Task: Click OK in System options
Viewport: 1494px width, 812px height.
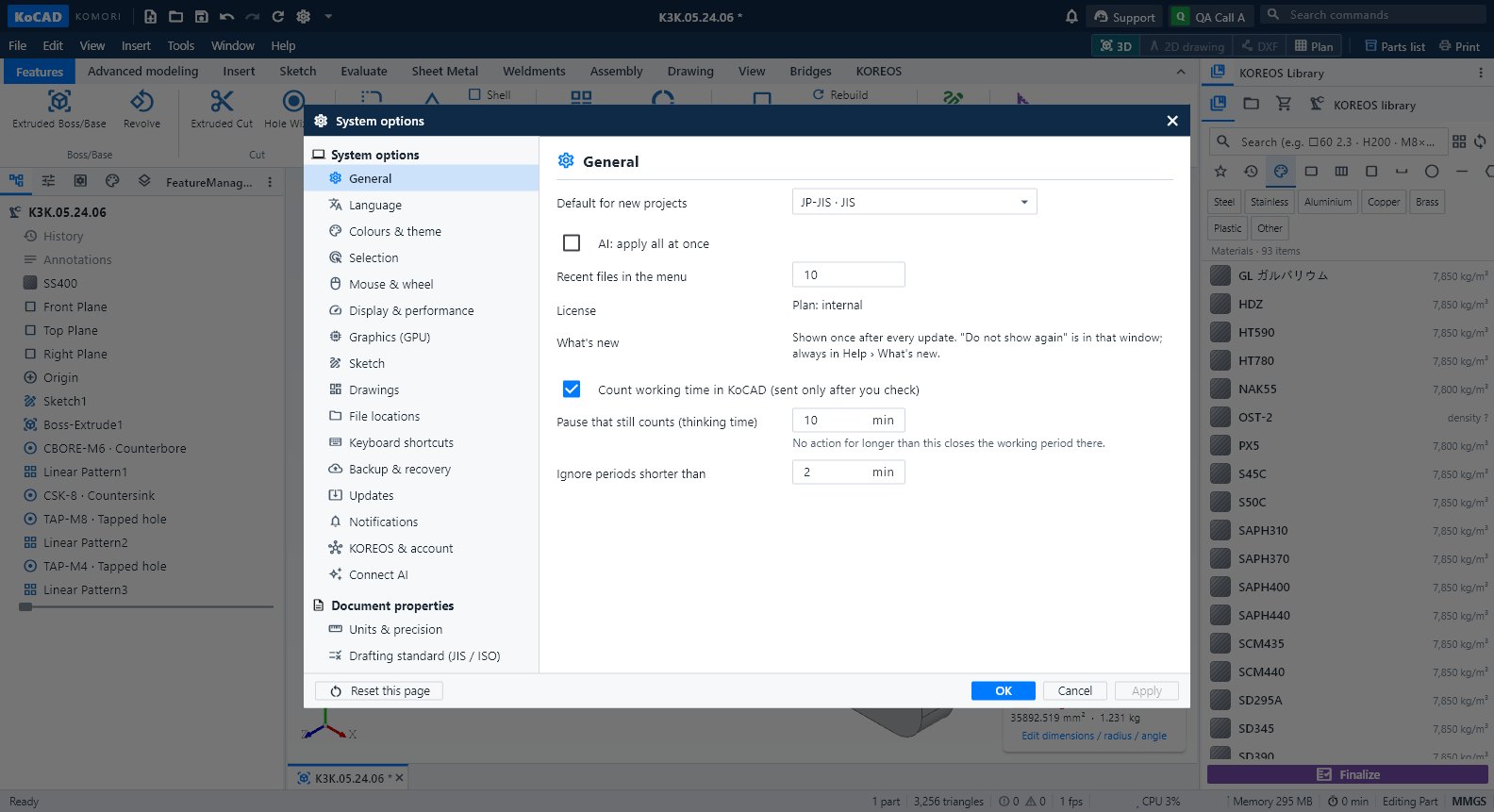Action: [x=1004, y=690]
